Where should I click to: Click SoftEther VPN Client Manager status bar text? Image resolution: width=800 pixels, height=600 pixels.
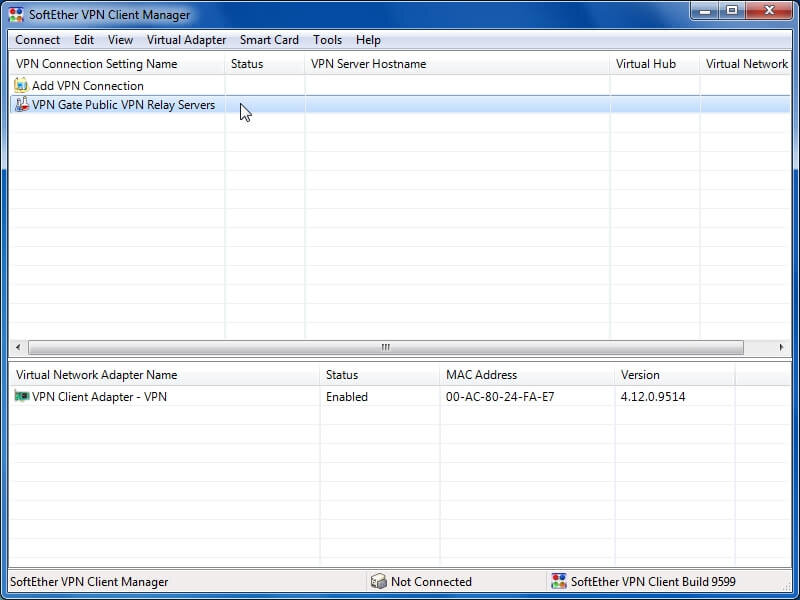(x=89, y=582)
